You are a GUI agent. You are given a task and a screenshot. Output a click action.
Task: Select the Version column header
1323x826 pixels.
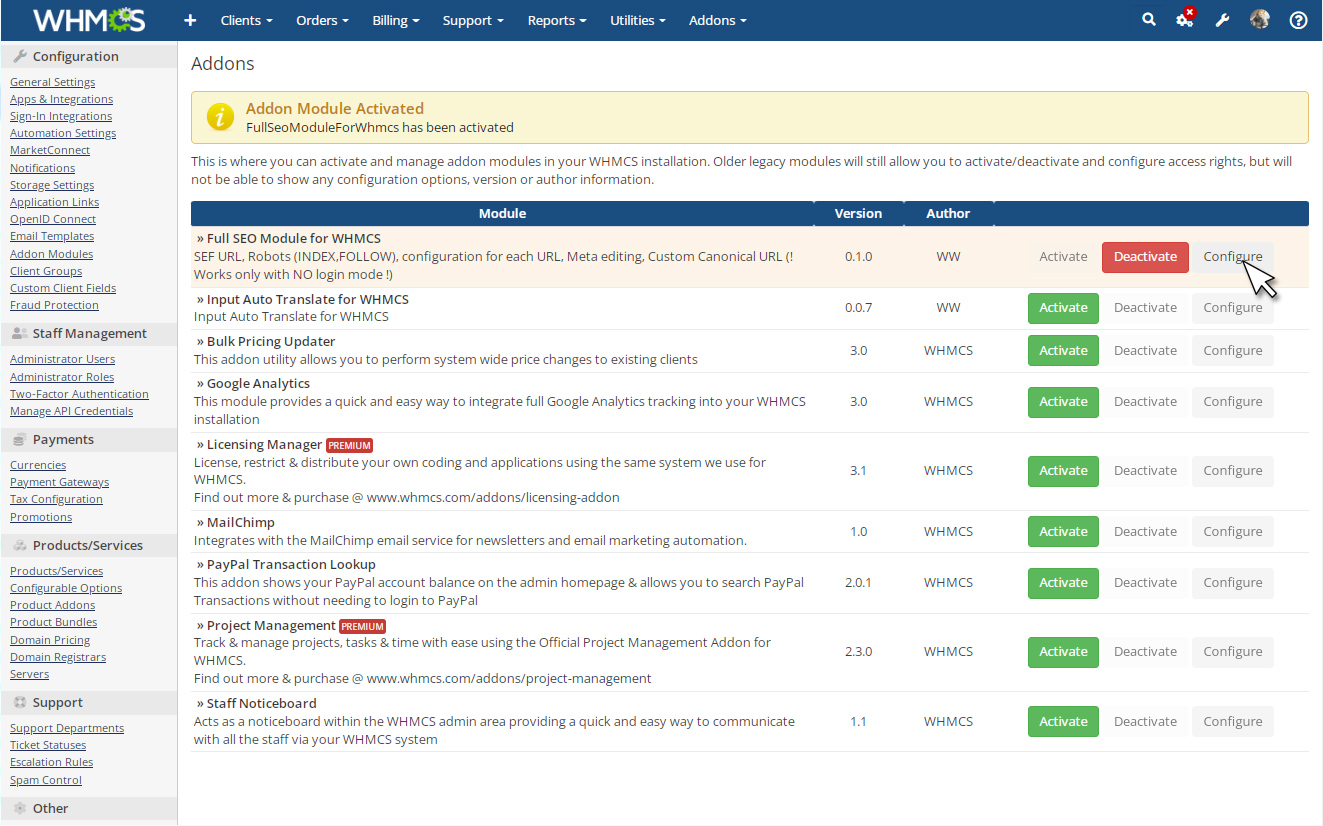click(x=858, y=213)
